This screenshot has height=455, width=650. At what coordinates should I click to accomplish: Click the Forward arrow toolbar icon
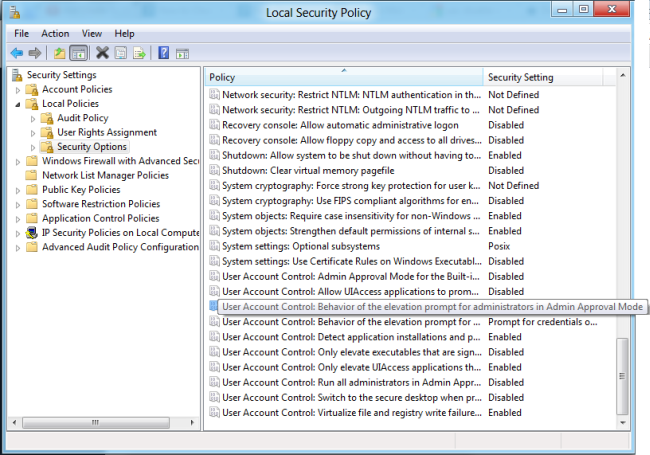(x=35, y=53)
